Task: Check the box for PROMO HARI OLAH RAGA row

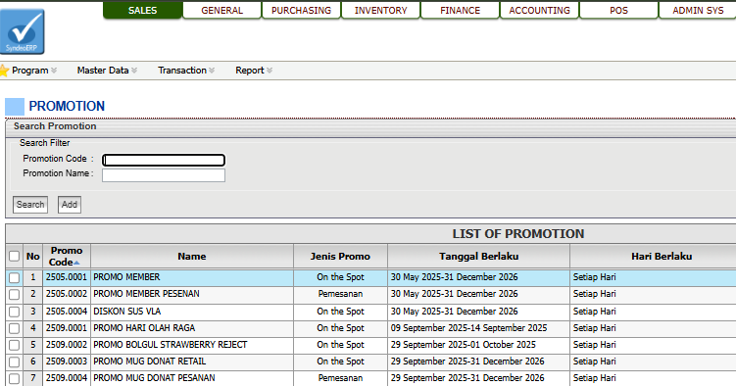Action: coord(15,328)
